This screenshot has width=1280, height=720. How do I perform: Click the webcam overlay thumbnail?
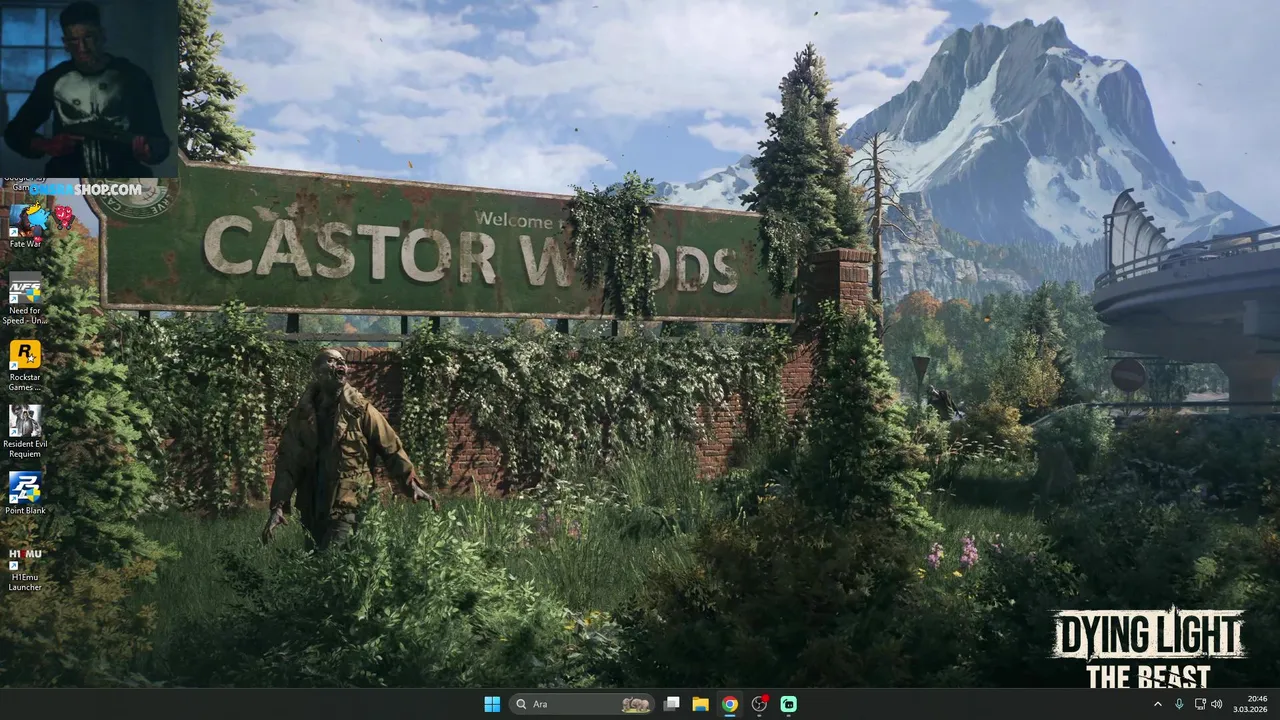pyautogui.click(x=89, y=89)
